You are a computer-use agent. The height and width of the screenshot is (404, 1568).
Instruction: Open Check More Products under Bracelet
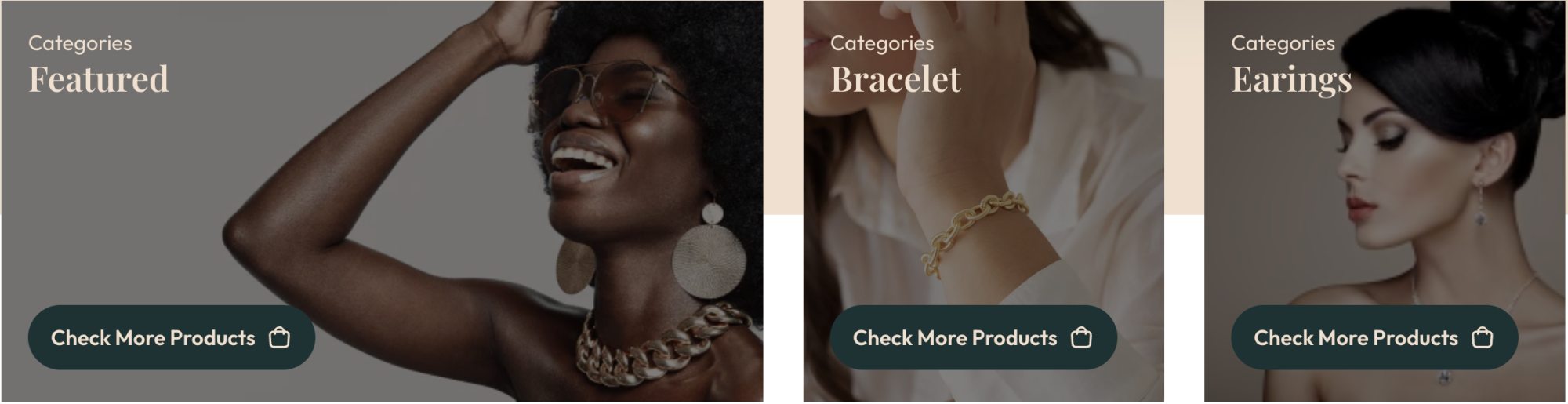[974, 338]
